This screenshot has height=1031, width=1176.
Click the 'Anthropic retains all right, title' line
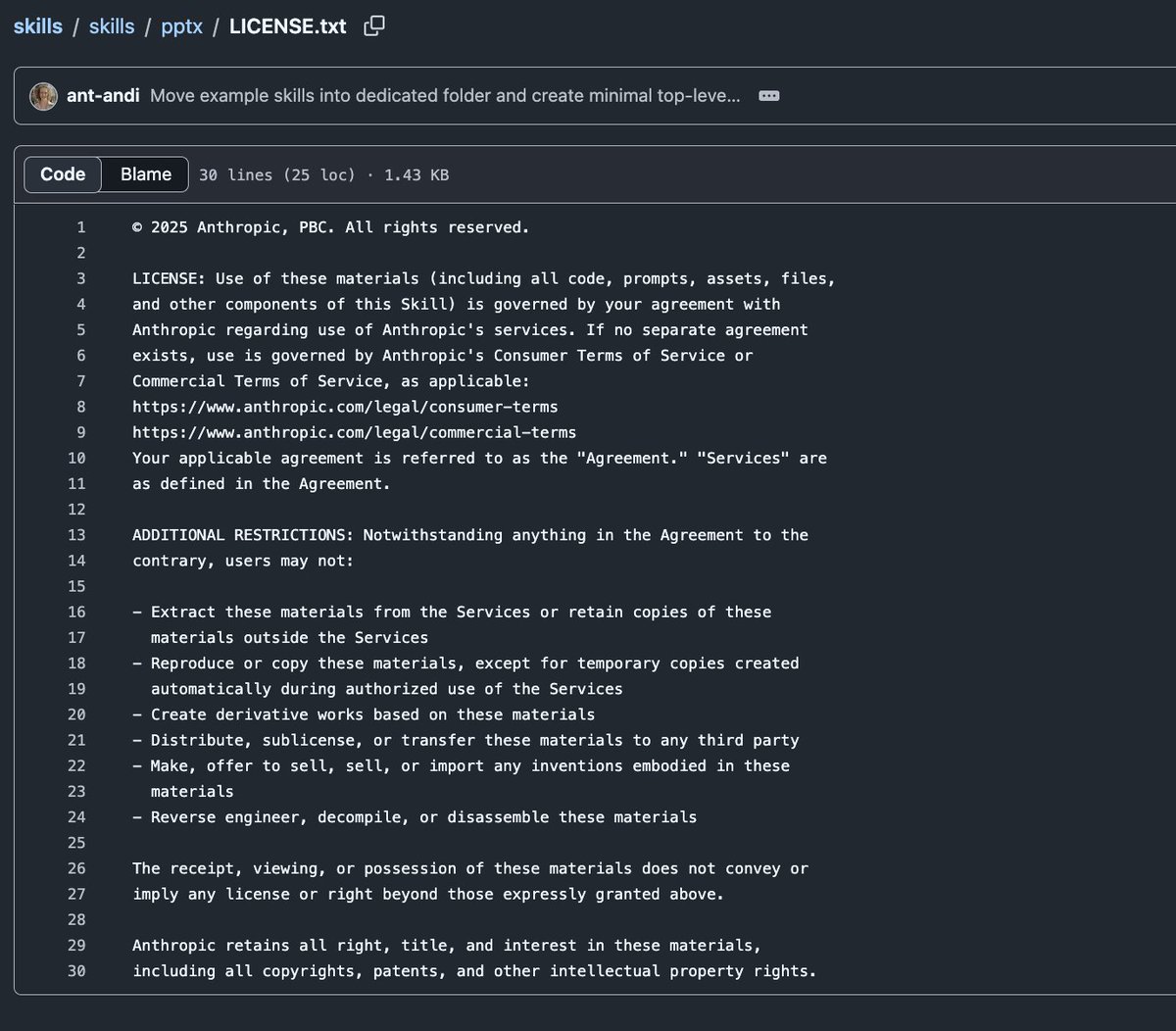coord(447,945)
